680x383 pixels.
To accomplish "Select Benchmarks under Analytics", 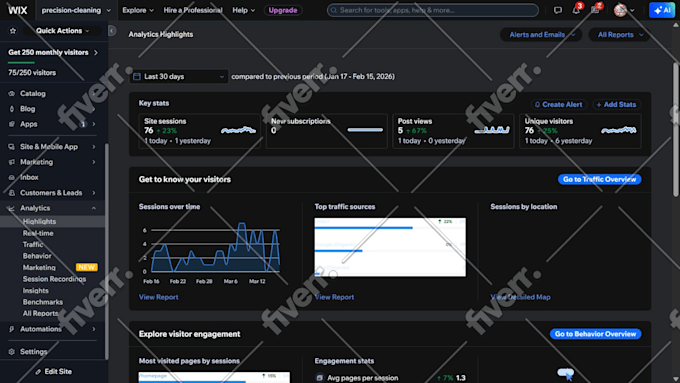I will pos(42,302).
